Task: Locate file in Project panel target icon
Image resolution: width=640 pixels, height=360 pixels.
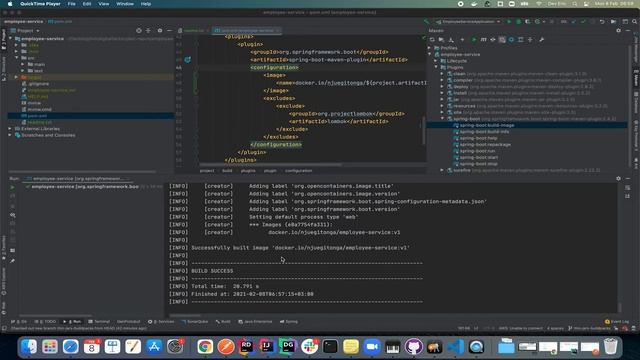Action: (x=139, y=31)
